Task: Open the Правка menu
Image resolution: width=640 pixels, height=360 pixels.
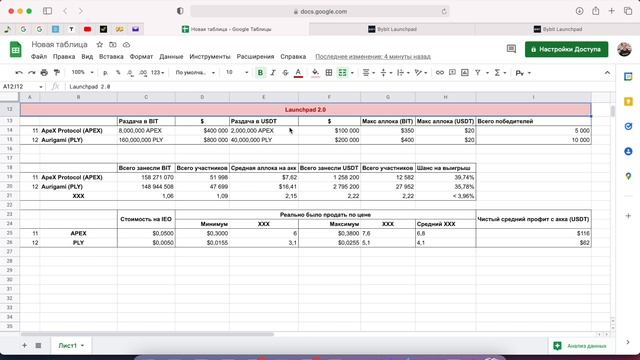Action: coord(64,56)
